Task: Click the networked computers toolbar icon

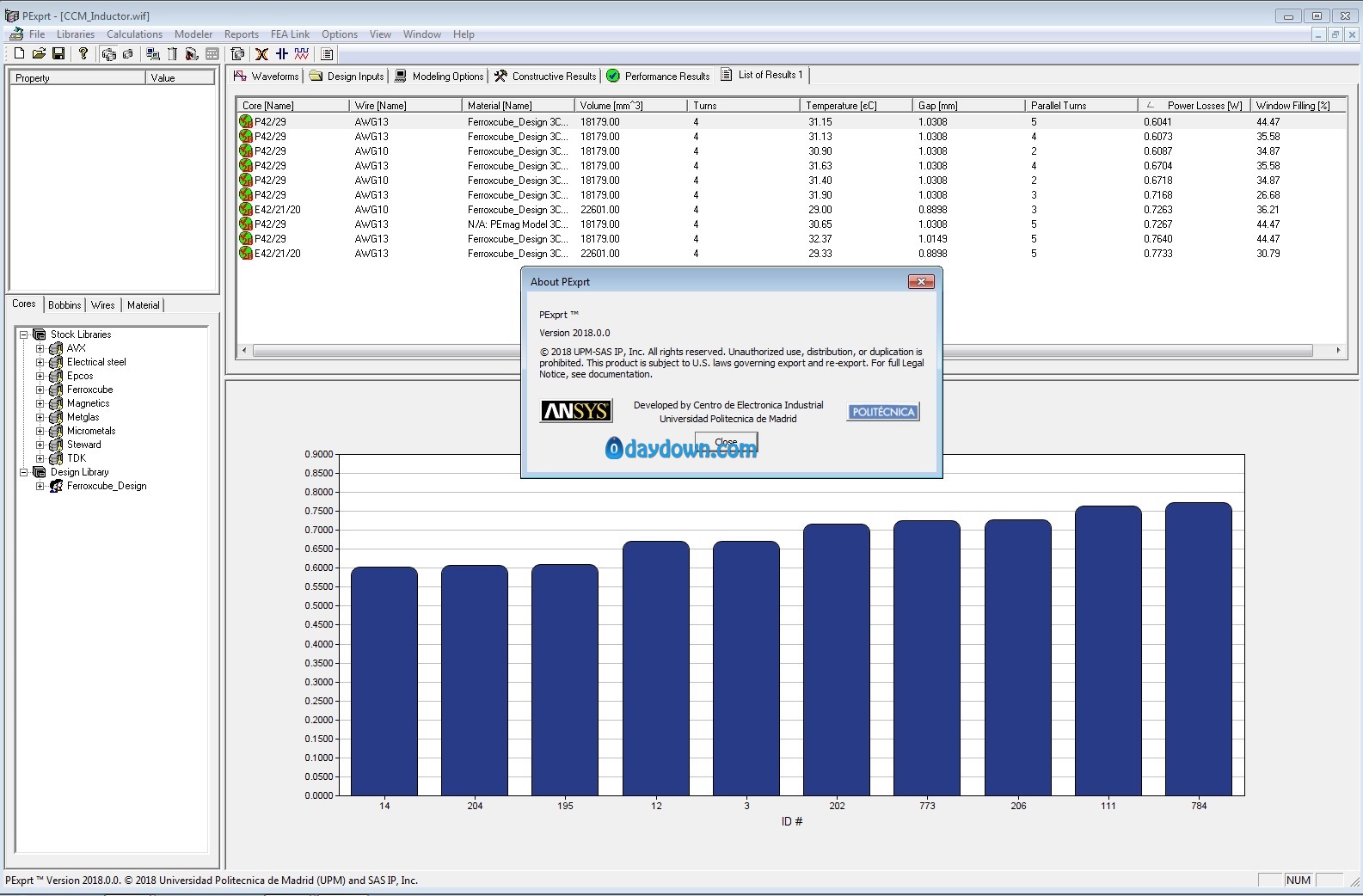Action: pos(153,53)
